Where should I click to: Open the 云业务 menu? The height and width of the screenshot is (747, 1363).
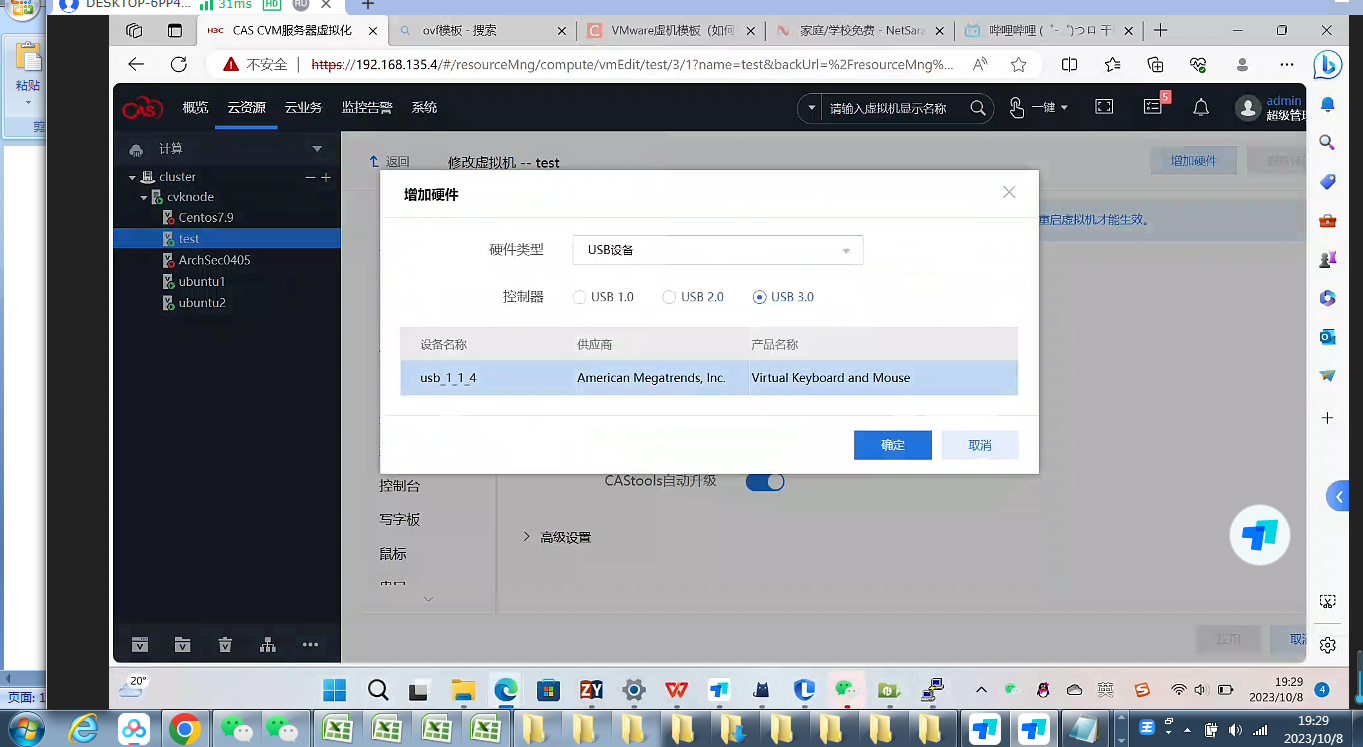(x=303, y=108)
